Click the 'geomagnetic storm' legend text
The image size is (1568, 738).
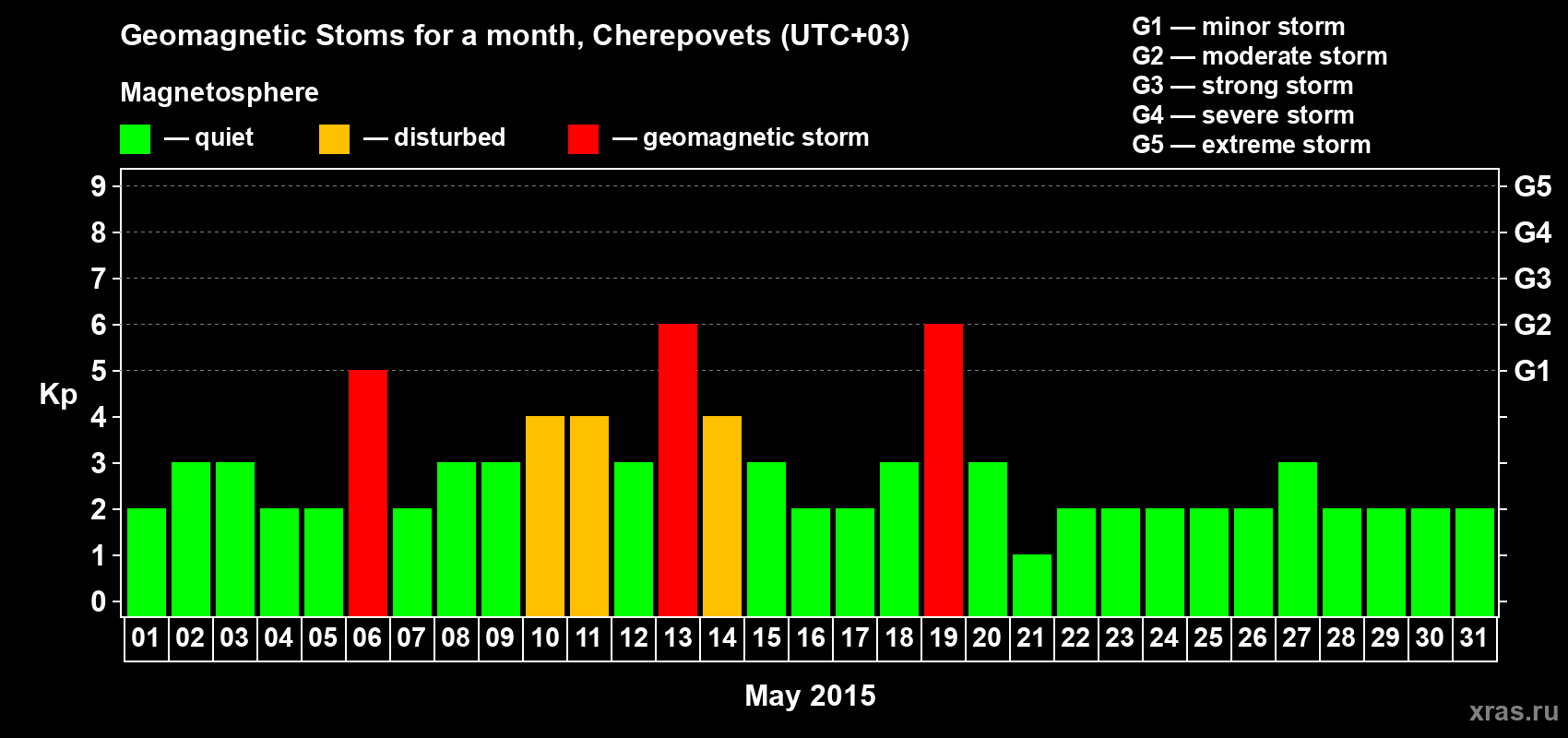pyautogui.click(x=756, y=138)
